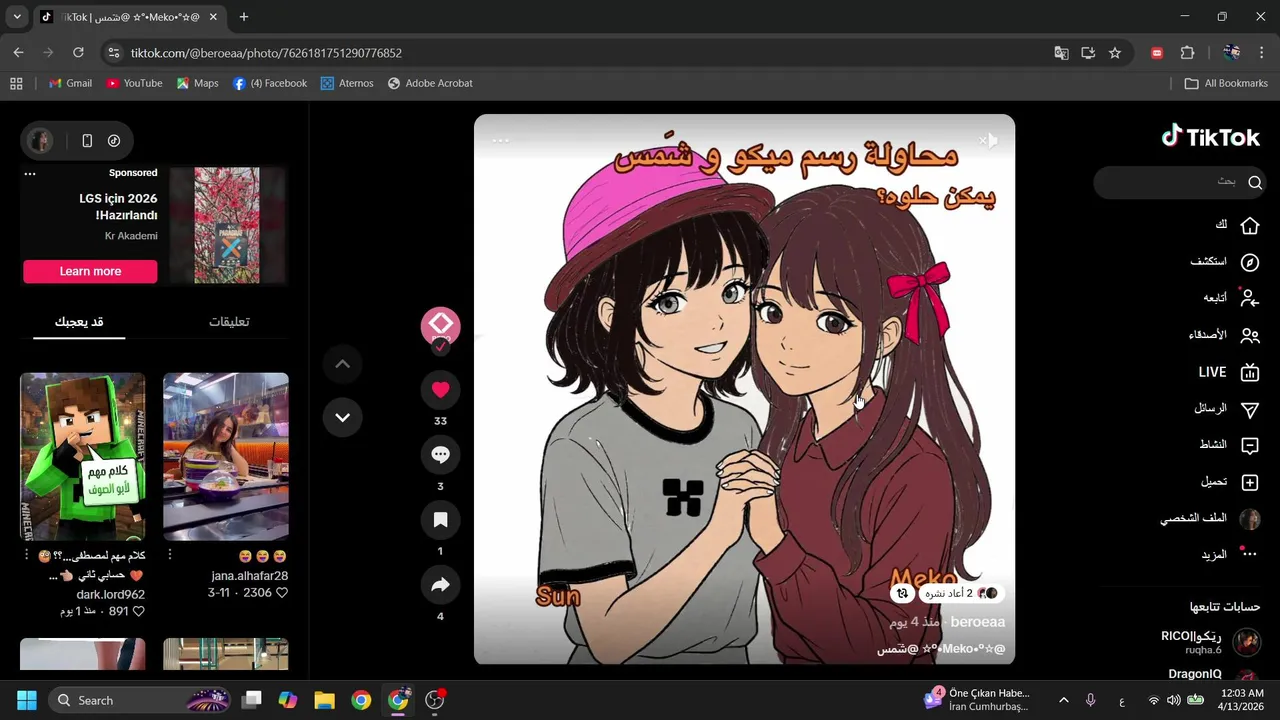Open the Explore compass icon
The width and height of the screenshot is (1280, 720).
pos(1249,262)
